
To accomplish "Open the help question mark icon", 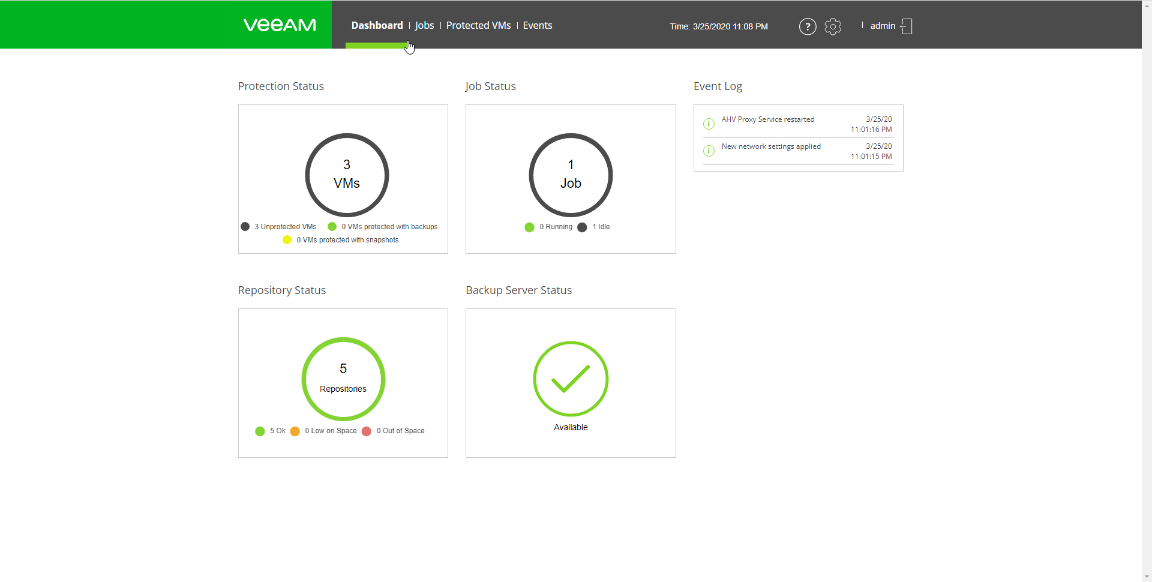I will [x=807, y=27].
